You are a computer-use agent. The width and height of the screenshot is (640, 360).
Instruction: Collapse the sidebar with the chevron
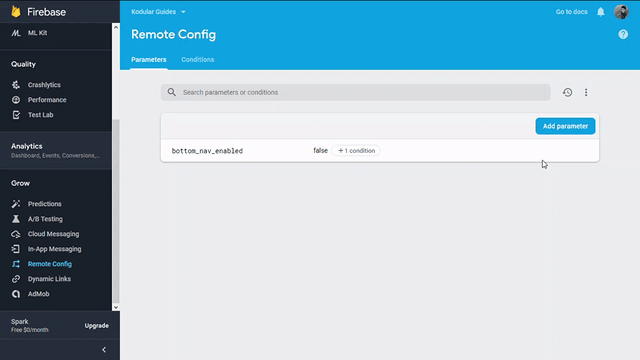104,350
